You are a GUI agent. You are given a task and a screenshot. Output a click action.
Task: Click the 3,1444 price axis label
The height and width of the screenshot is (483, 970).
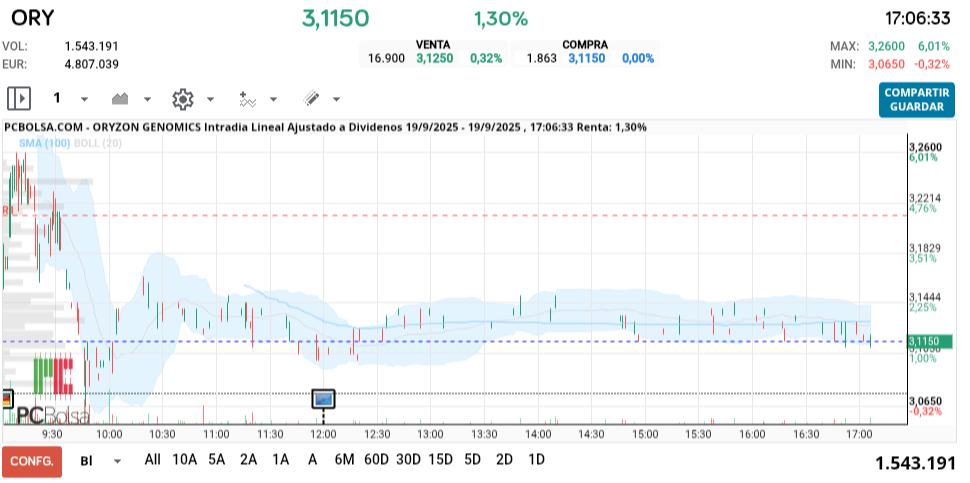925,297
